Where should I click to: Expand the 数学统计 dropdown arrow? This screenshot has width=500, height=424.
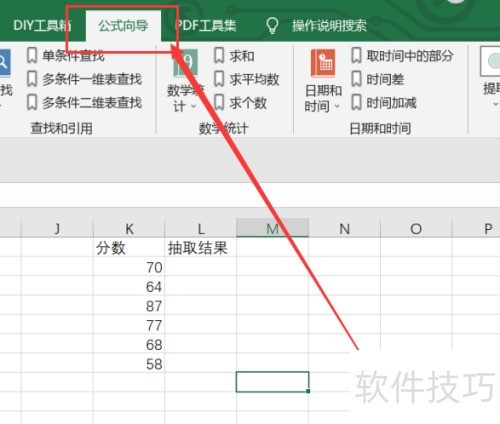click(x=193, y=106)
